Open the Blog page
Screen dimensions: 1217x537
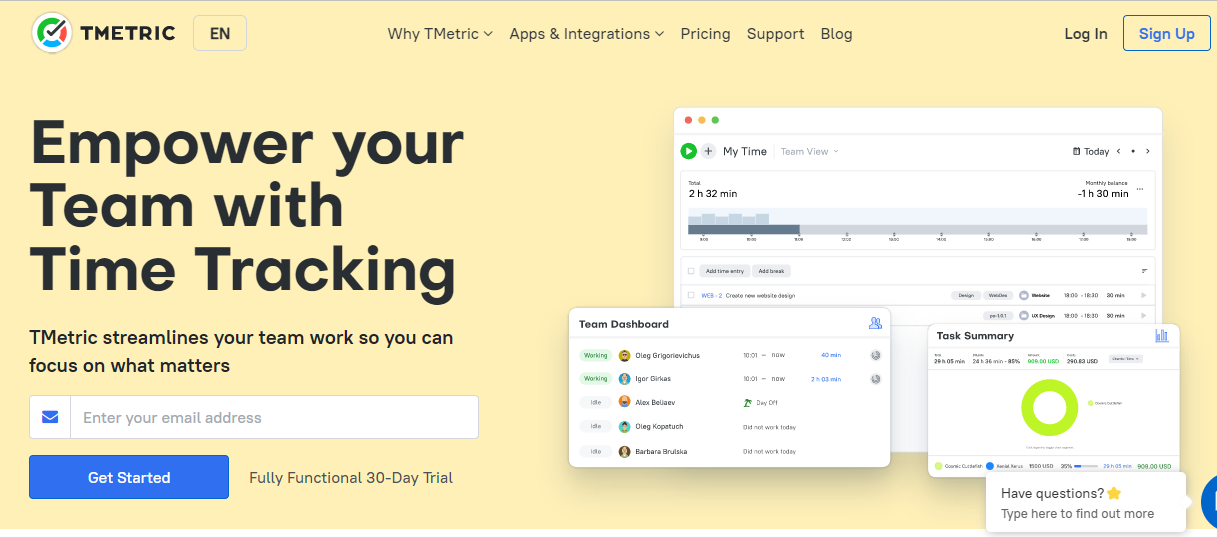tap(836, 33)
